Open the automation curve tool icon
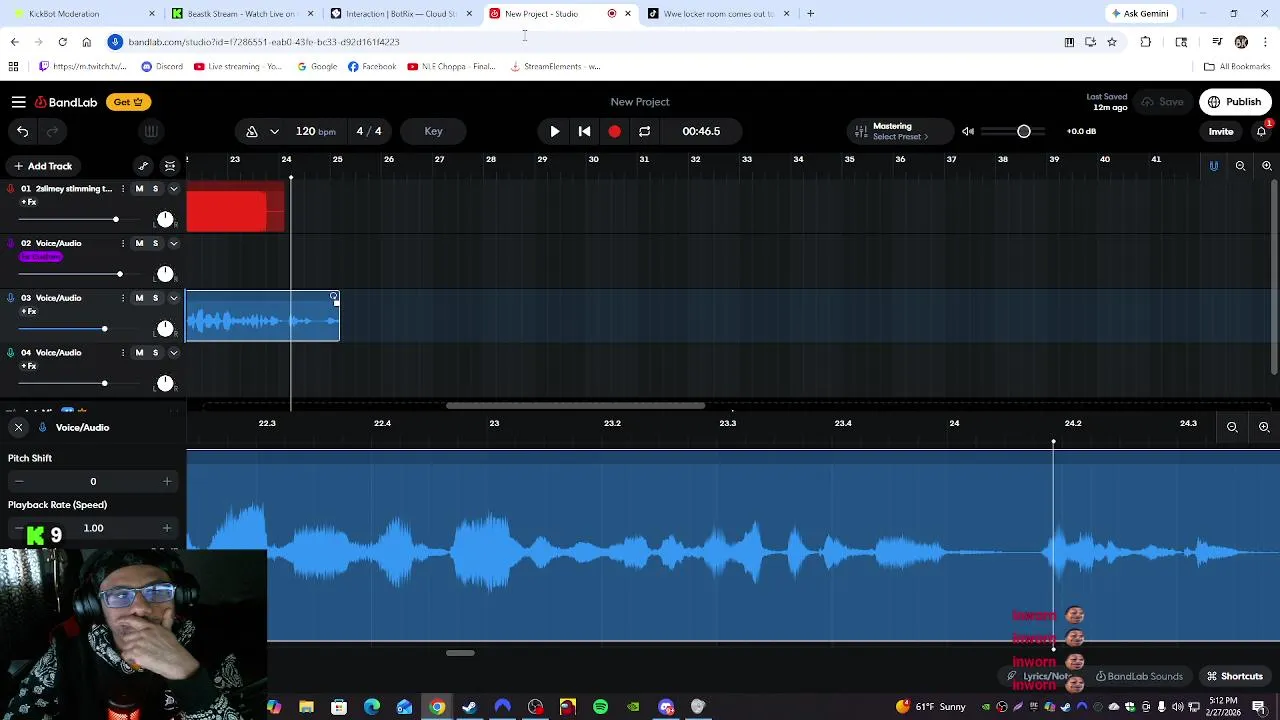This screenshot has height=720, width=1280. coord(143,166)
